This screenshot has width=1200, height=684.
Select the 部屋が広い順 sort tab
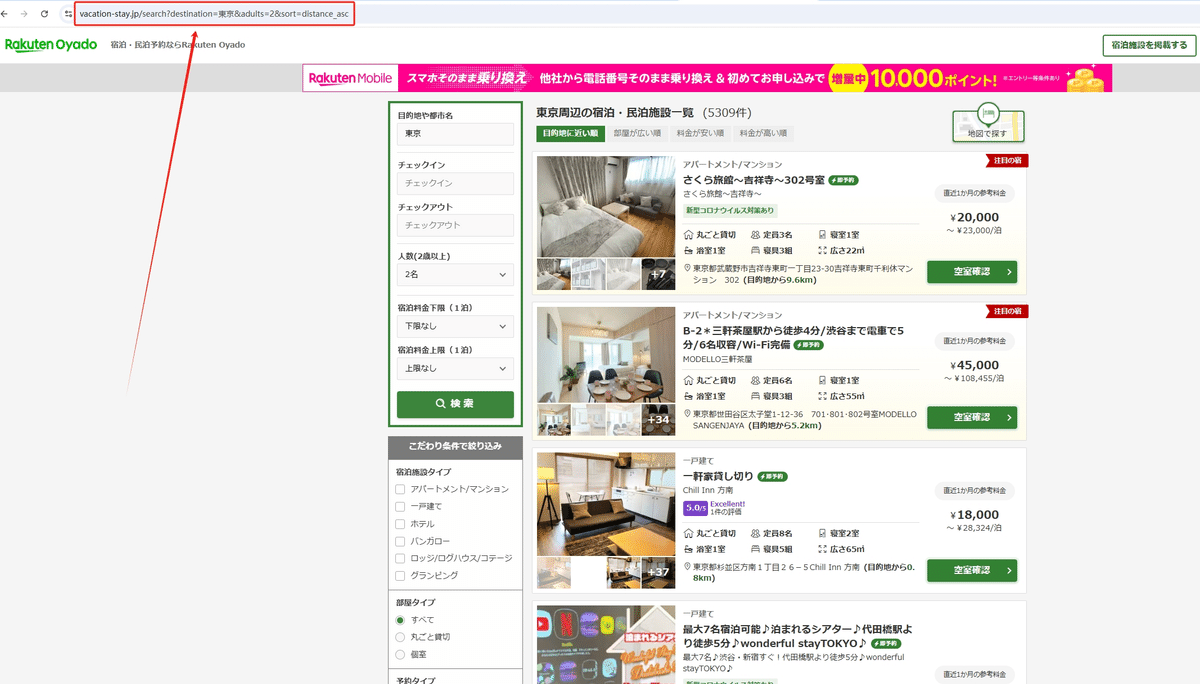coord(637,133)
